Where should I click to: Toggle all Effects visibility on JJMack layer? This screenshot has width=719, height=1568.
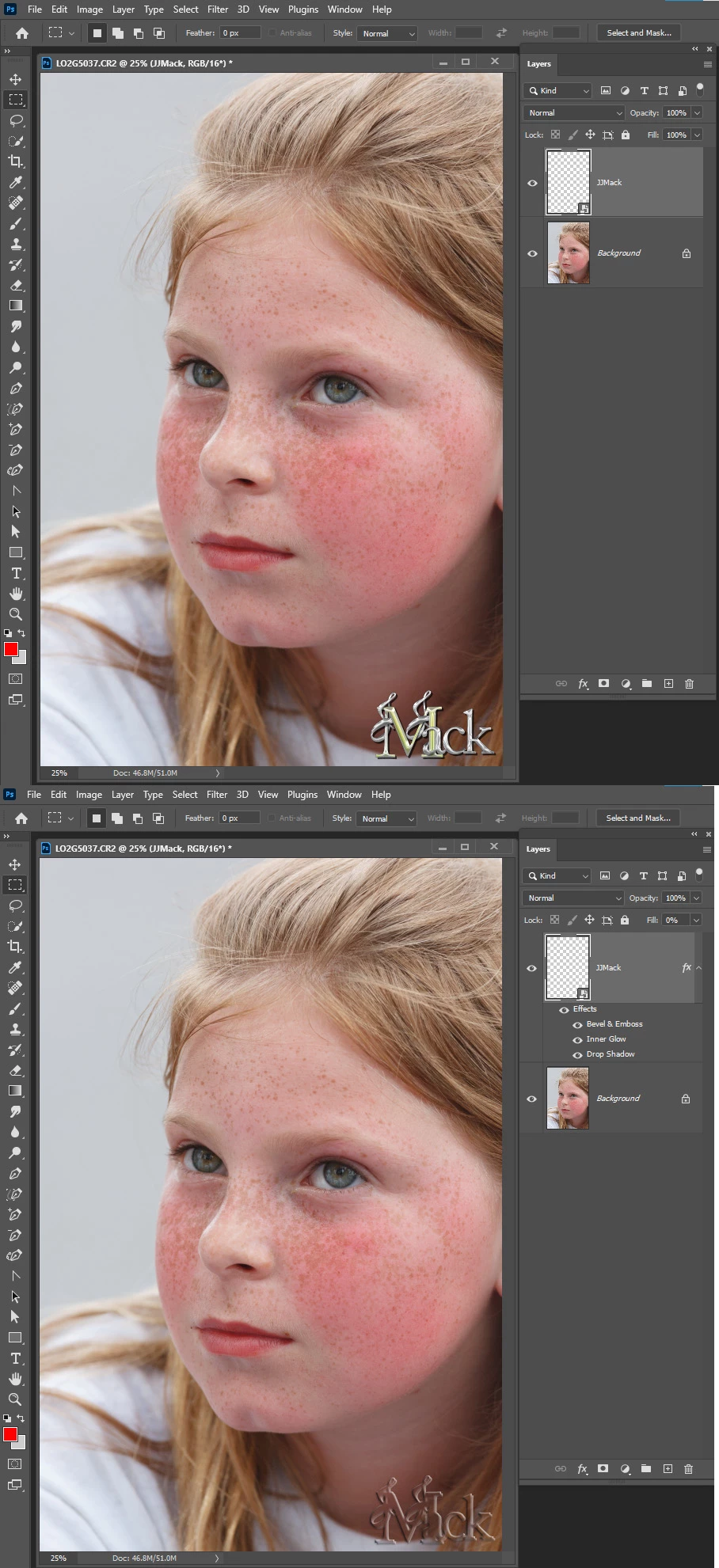tap(564, 1010)
